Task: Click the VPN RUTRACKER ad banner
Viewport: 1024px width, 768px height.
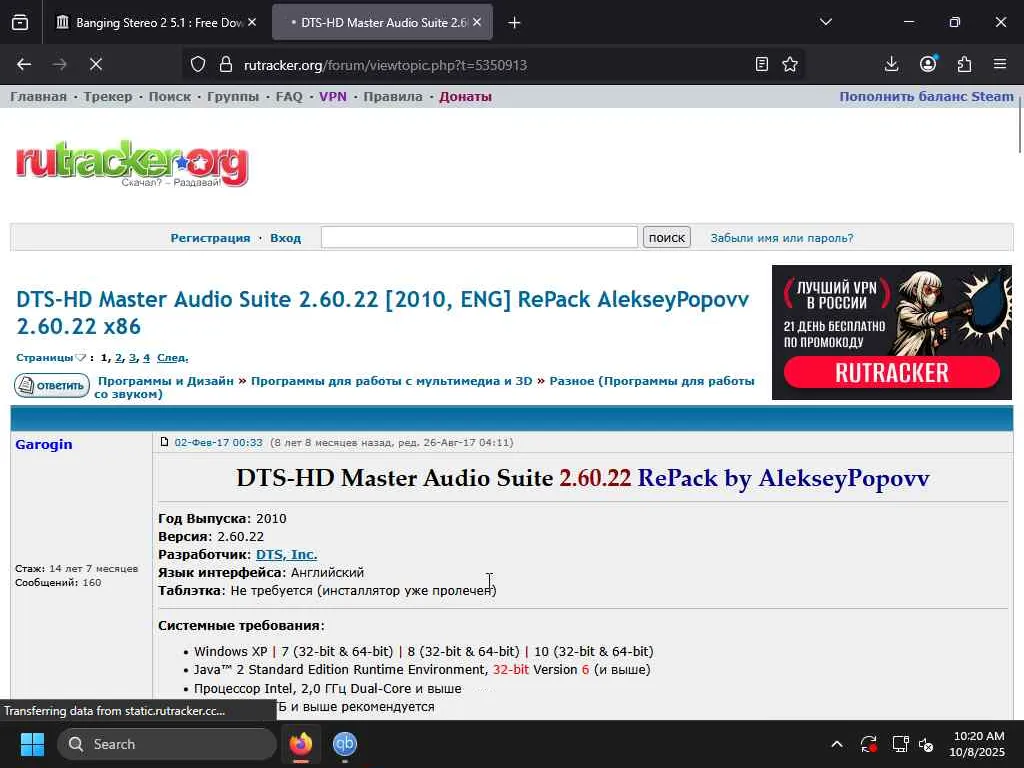Action: click(891, 332)
